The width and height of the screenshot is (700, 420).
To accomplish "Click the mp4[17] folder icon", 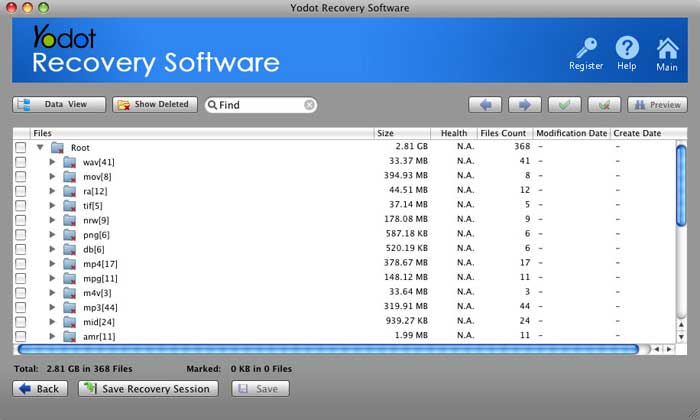I will (70, 264).
